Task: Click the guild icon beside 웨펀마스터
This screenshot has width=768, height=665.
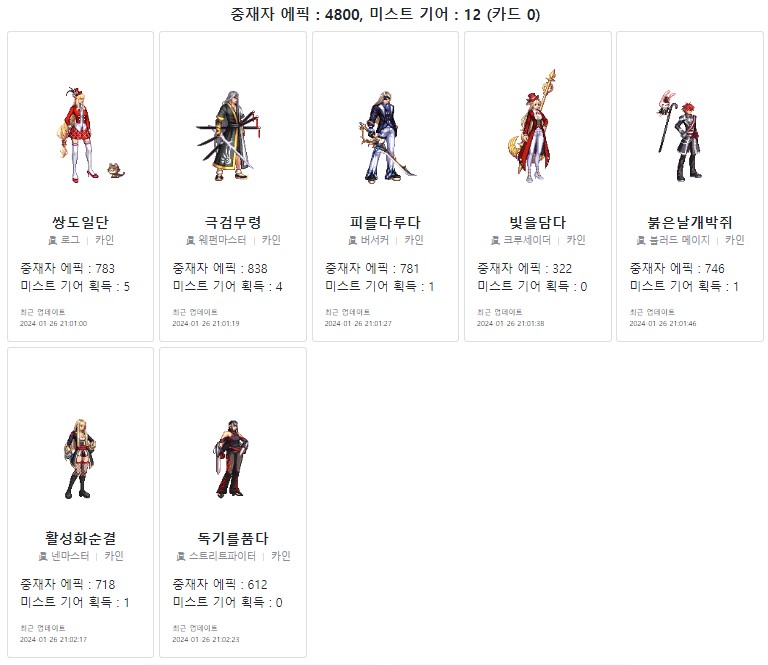Action: 191,240
